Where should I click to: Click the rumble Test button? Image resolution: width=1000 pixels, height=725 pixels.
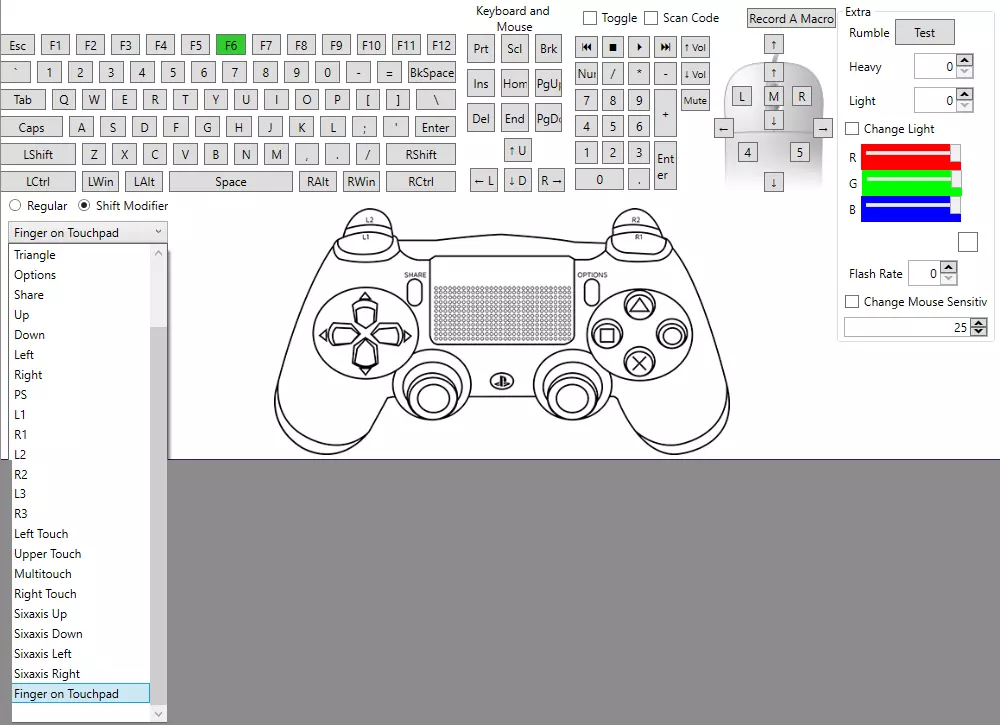click(x=925, y=33)
